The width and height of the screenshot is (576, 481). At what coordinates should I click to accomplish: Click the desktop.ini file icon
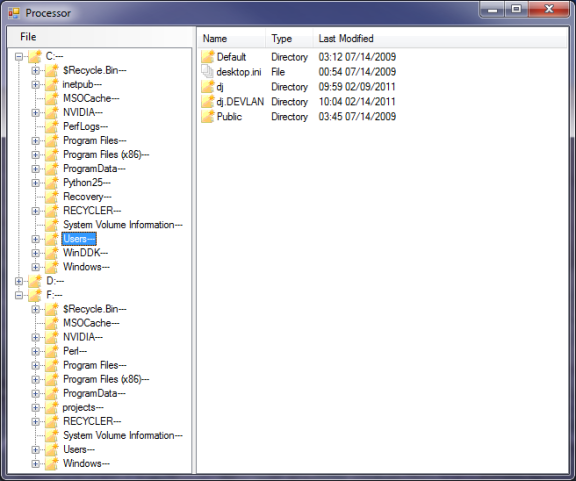208,71
